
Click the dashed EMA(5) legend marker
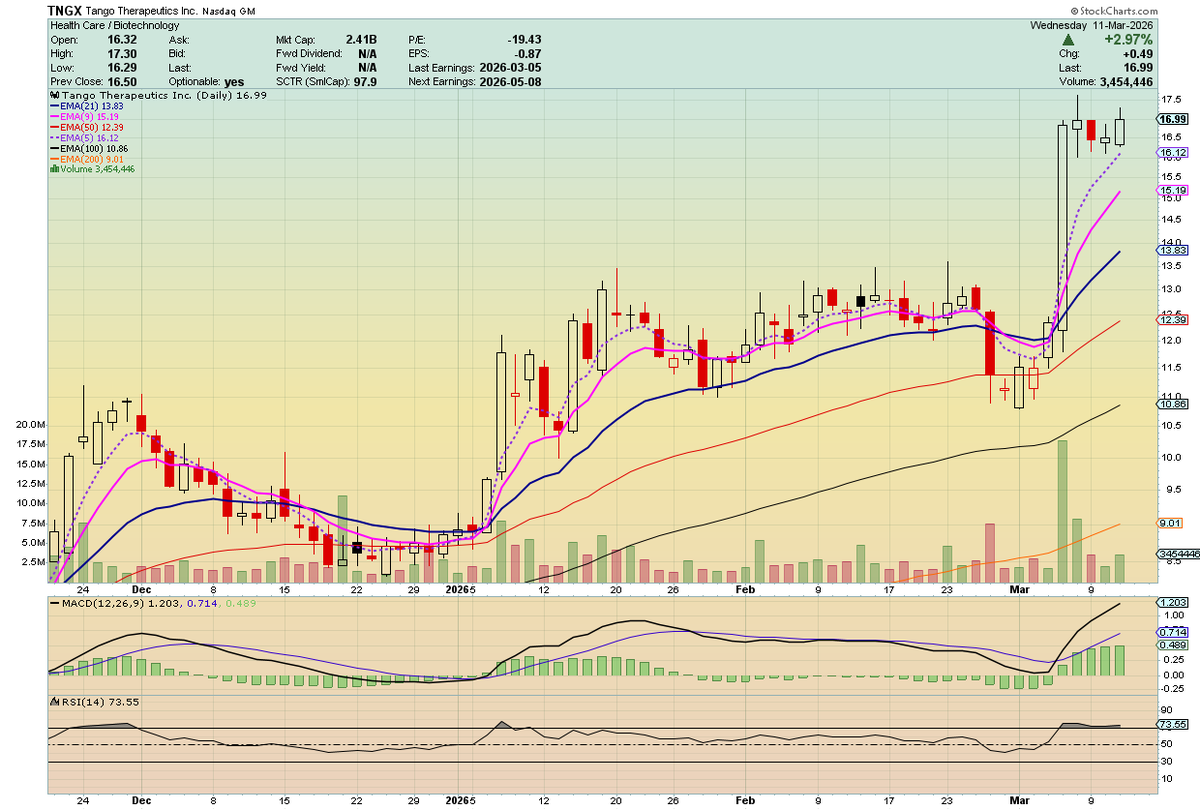[x=56, y=137]
